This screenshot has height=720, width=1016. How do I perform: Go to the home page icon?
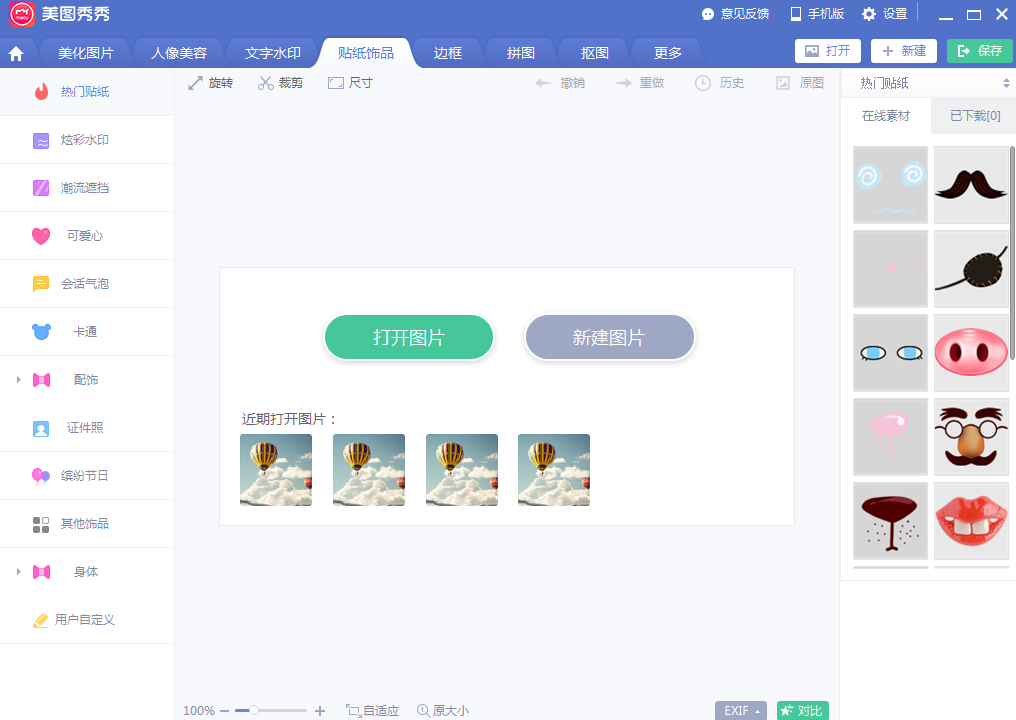16,53
